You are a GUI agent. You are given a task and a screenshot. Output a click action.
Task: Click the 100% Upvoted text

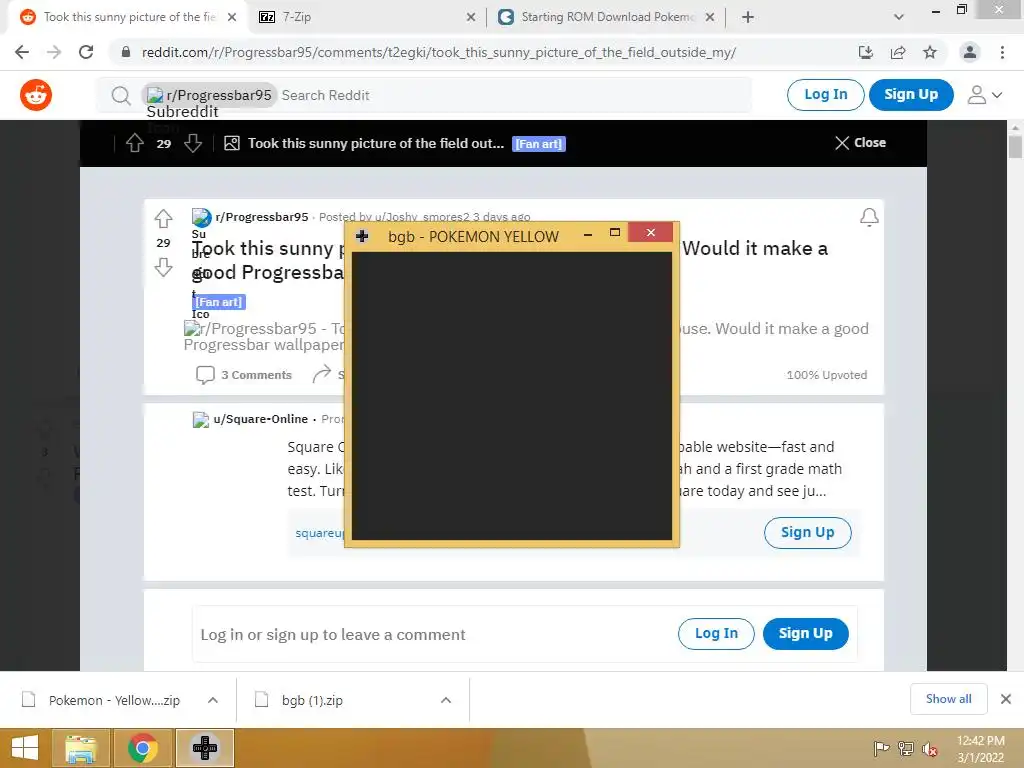(x=827, y=375)
